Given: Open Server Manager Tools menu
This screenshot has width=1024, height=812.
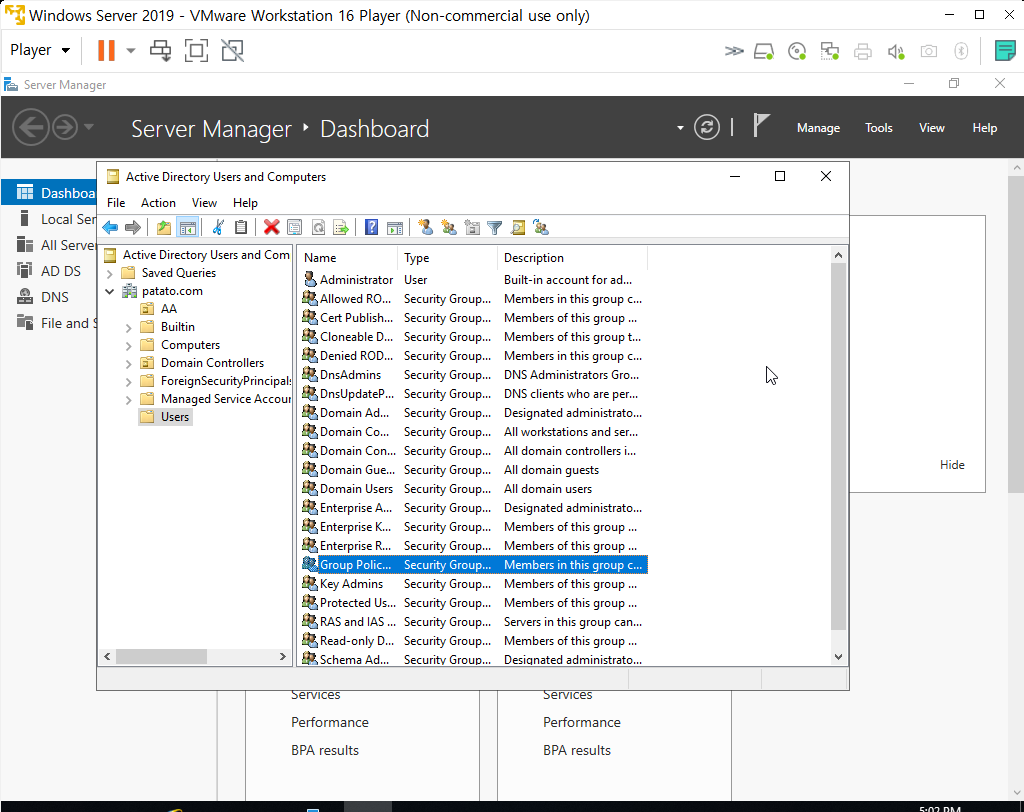Looking at the screenshot, I should tap(878, 127).
